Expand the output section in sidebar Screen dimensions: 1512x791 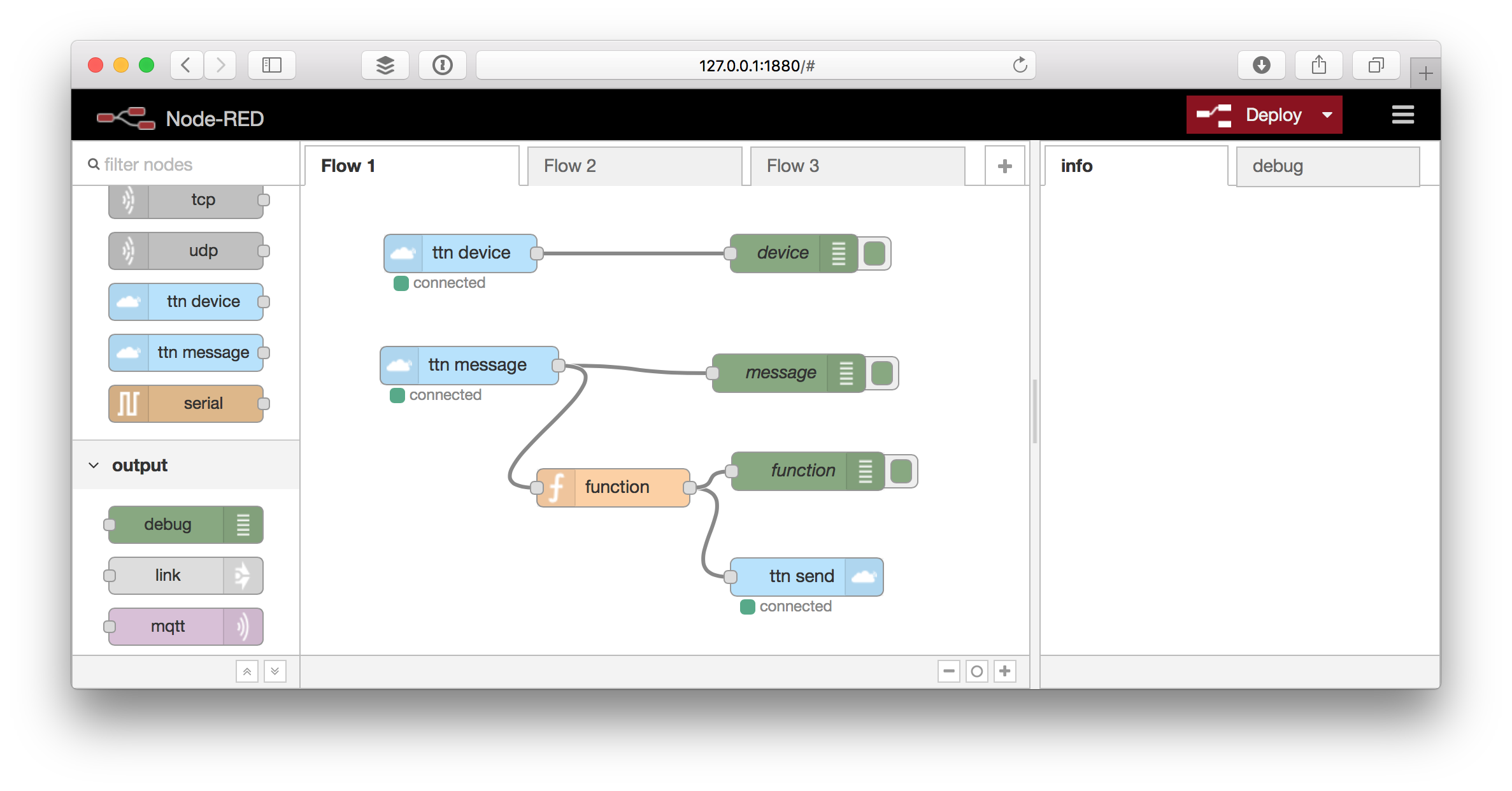[93, 465]
